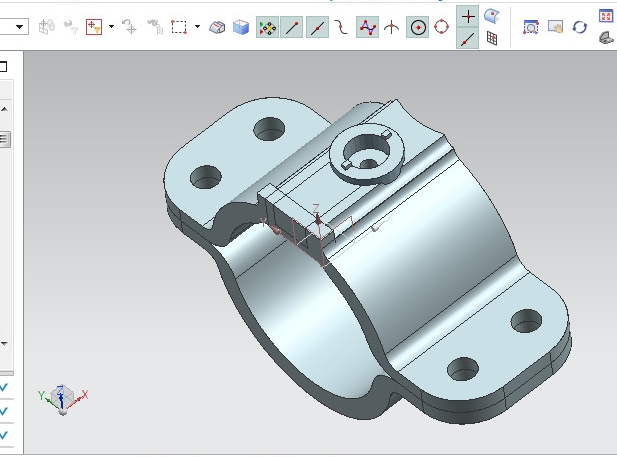
Task: Click the blue cube see-through icon
Action: [241, 28]
